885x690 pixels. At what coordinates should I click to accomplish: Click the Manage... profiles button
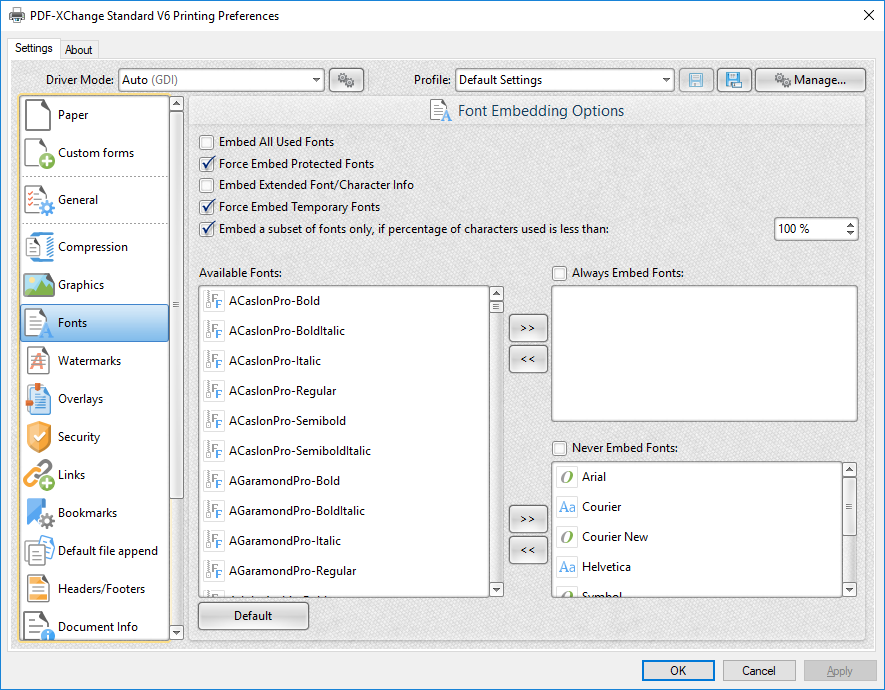point(810,80)
